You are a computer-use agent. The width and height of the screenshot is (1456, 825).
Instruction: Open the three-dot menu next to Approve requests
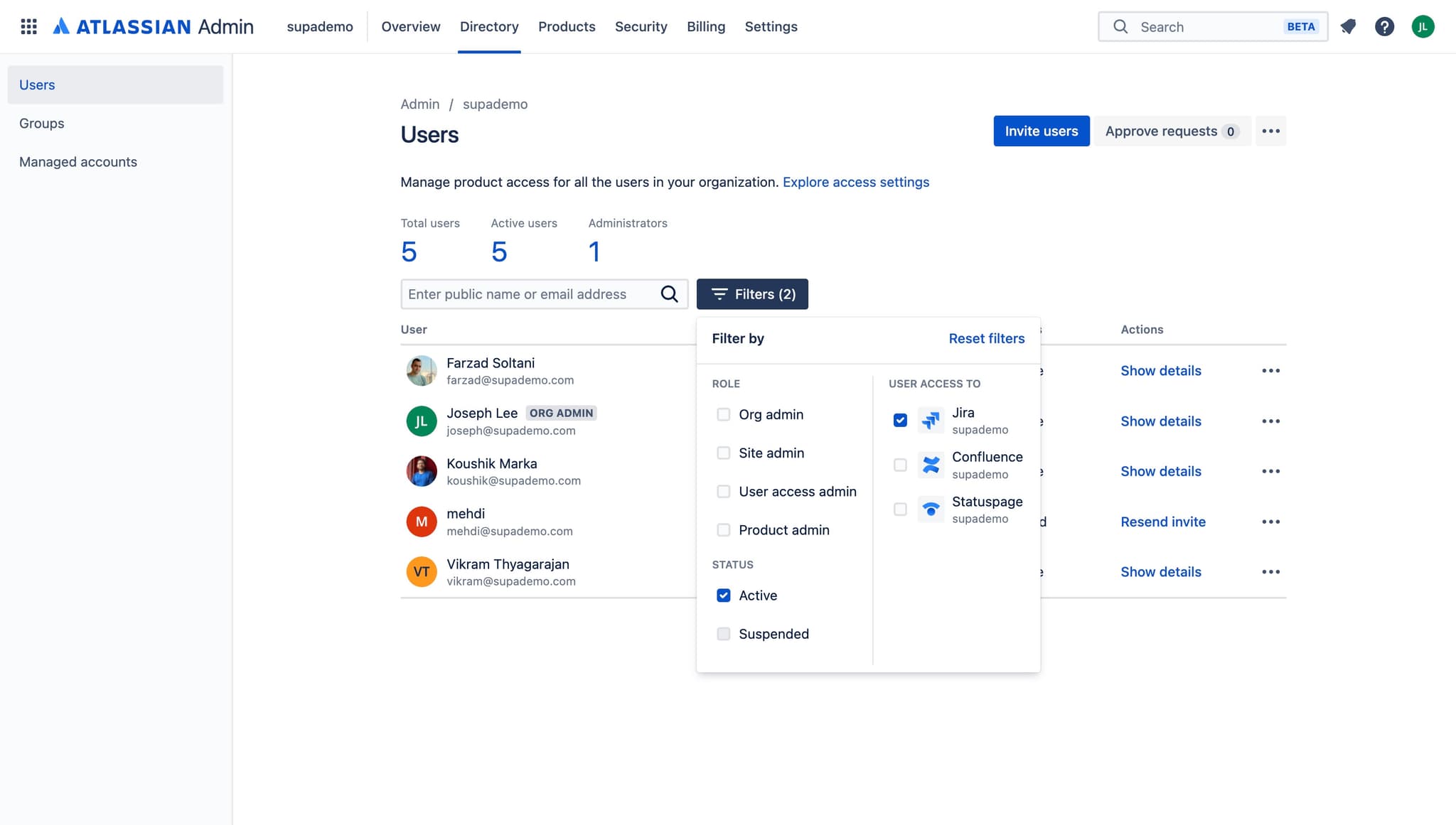1270,131
